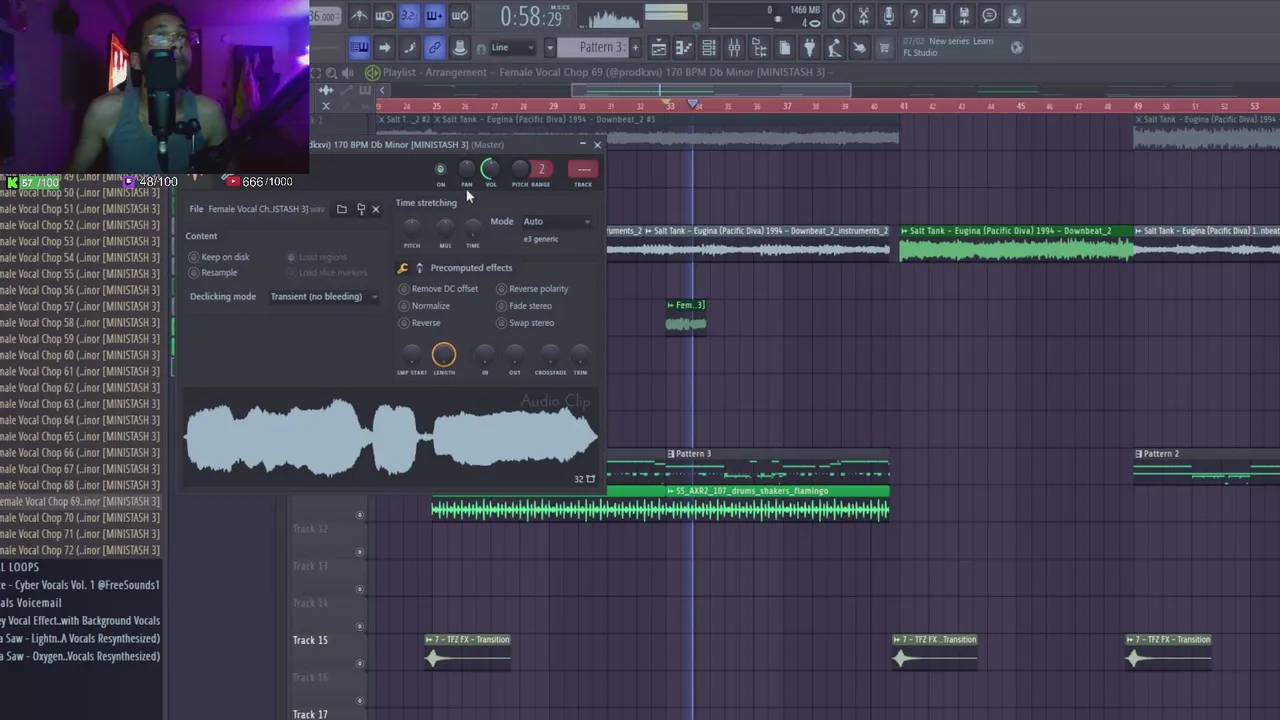Enable Resample option
This screenshot has height=720, width=1280.
point(214,273)
